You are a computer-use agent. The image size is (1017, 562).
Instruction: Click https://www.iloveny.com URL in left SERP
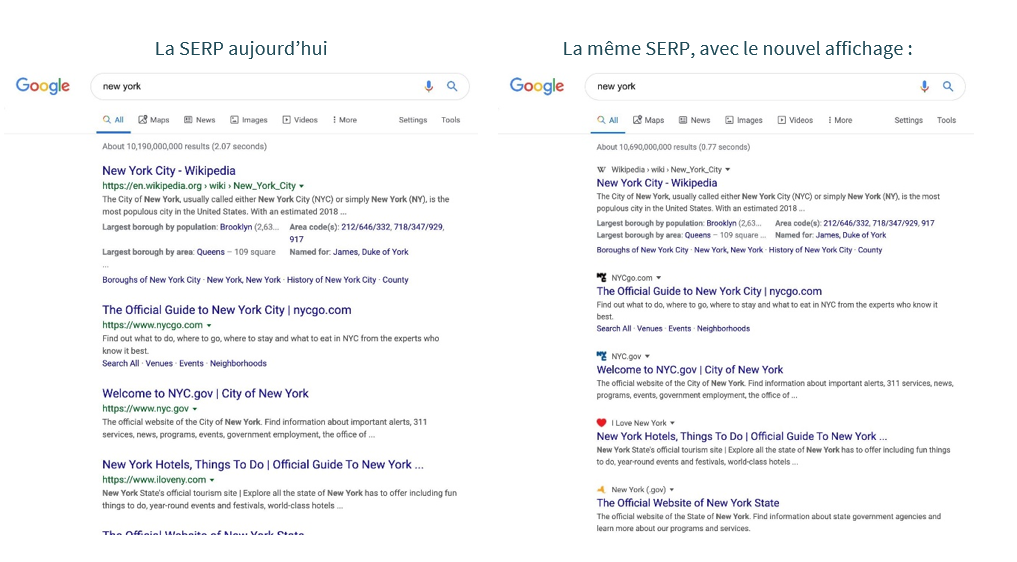154,480
